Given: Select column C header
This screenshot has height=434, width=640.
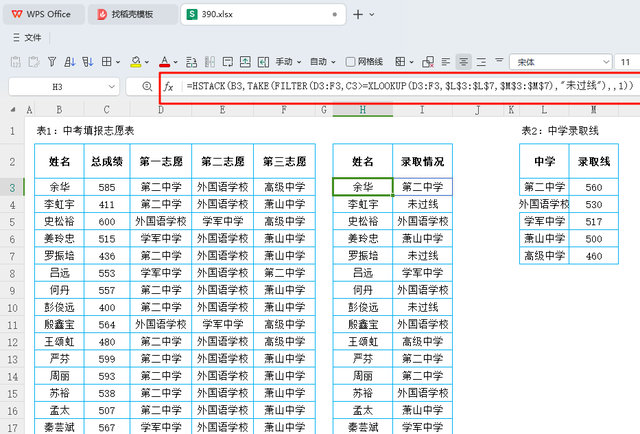Looking at the screenshot, I should click(107, 109).
